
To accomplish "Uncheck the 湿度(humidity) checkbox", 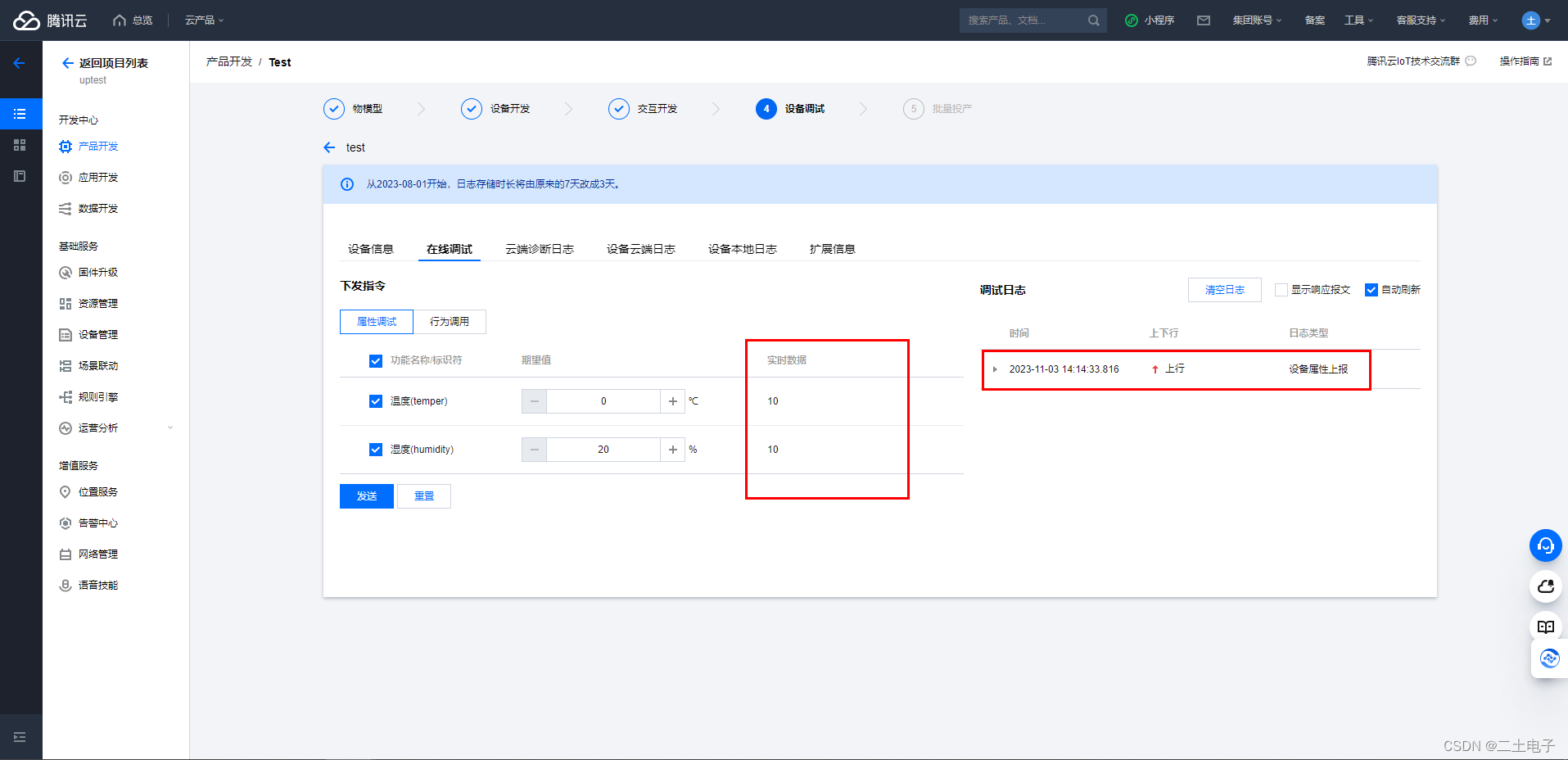I will click(x=376, y=450).
